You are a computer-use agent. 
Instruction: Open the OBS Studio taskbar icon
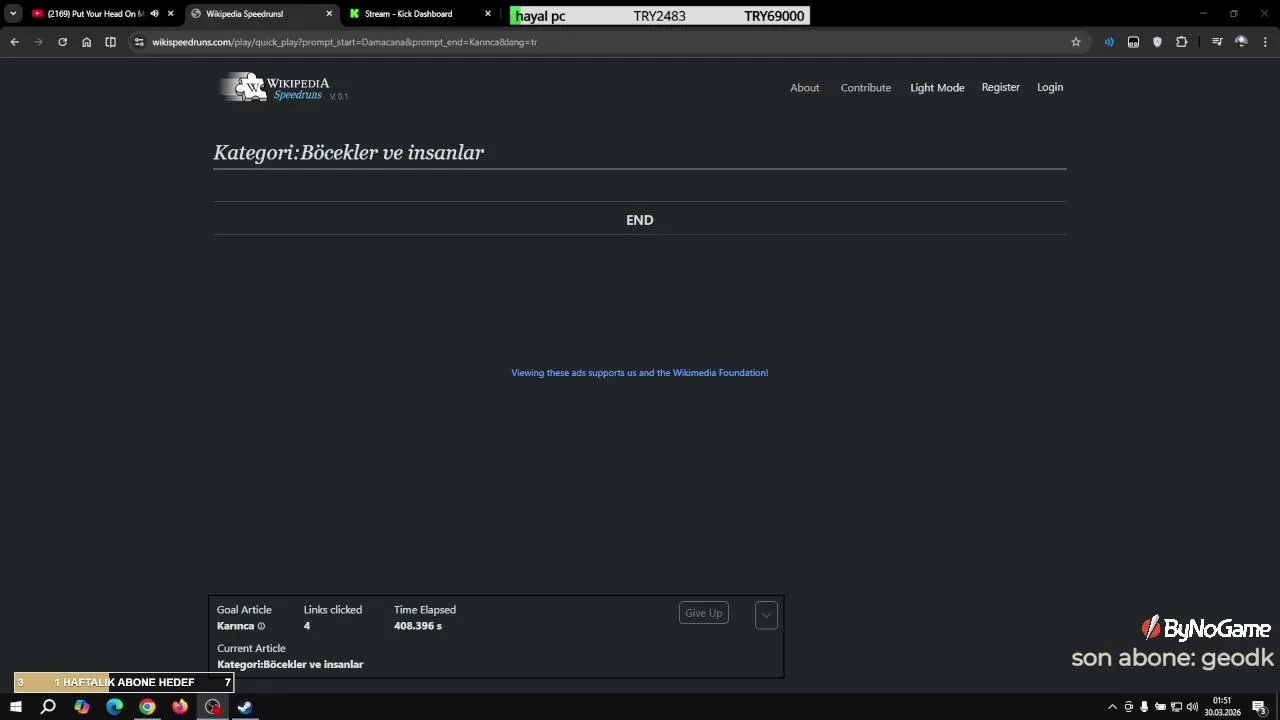tap(213, 707)
